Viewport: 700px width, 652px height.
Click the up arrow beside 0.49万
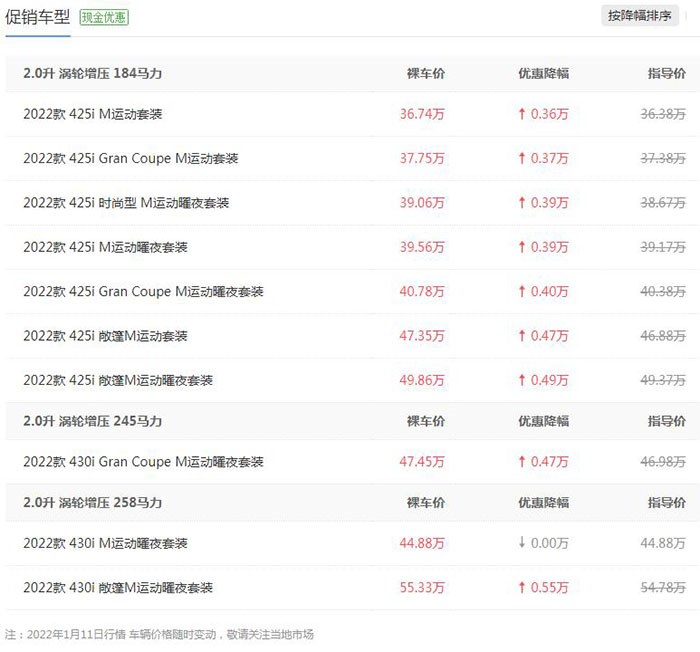(521, 380)
